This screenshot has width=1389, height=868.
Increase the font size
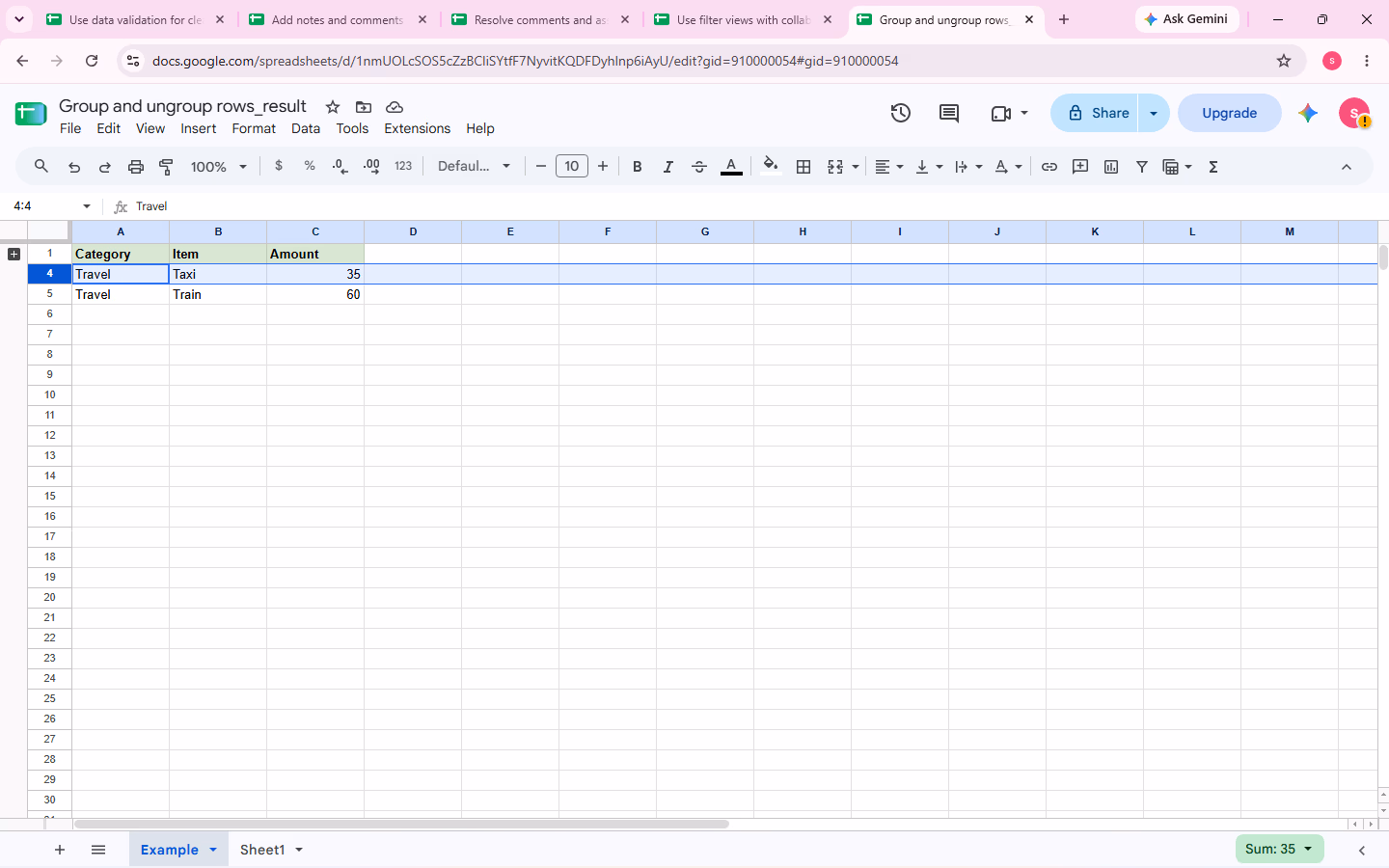pos(603,166)
